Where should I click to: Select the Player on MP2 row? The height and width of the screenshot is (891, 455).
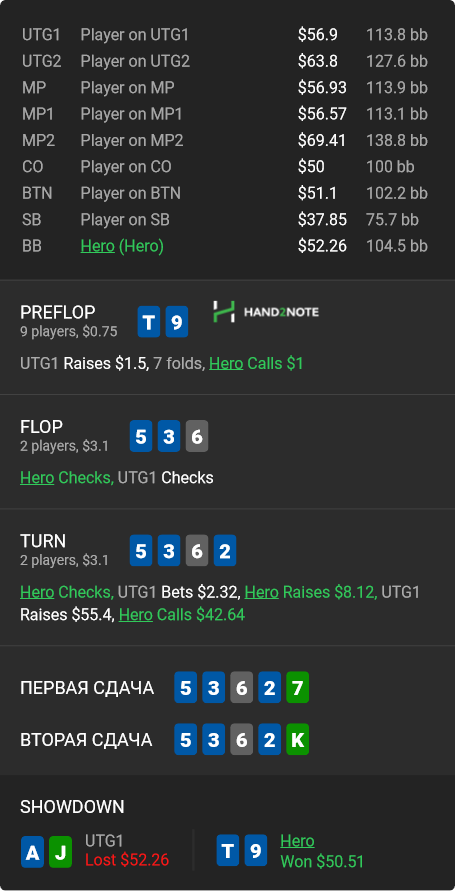(x=225, y=140)
